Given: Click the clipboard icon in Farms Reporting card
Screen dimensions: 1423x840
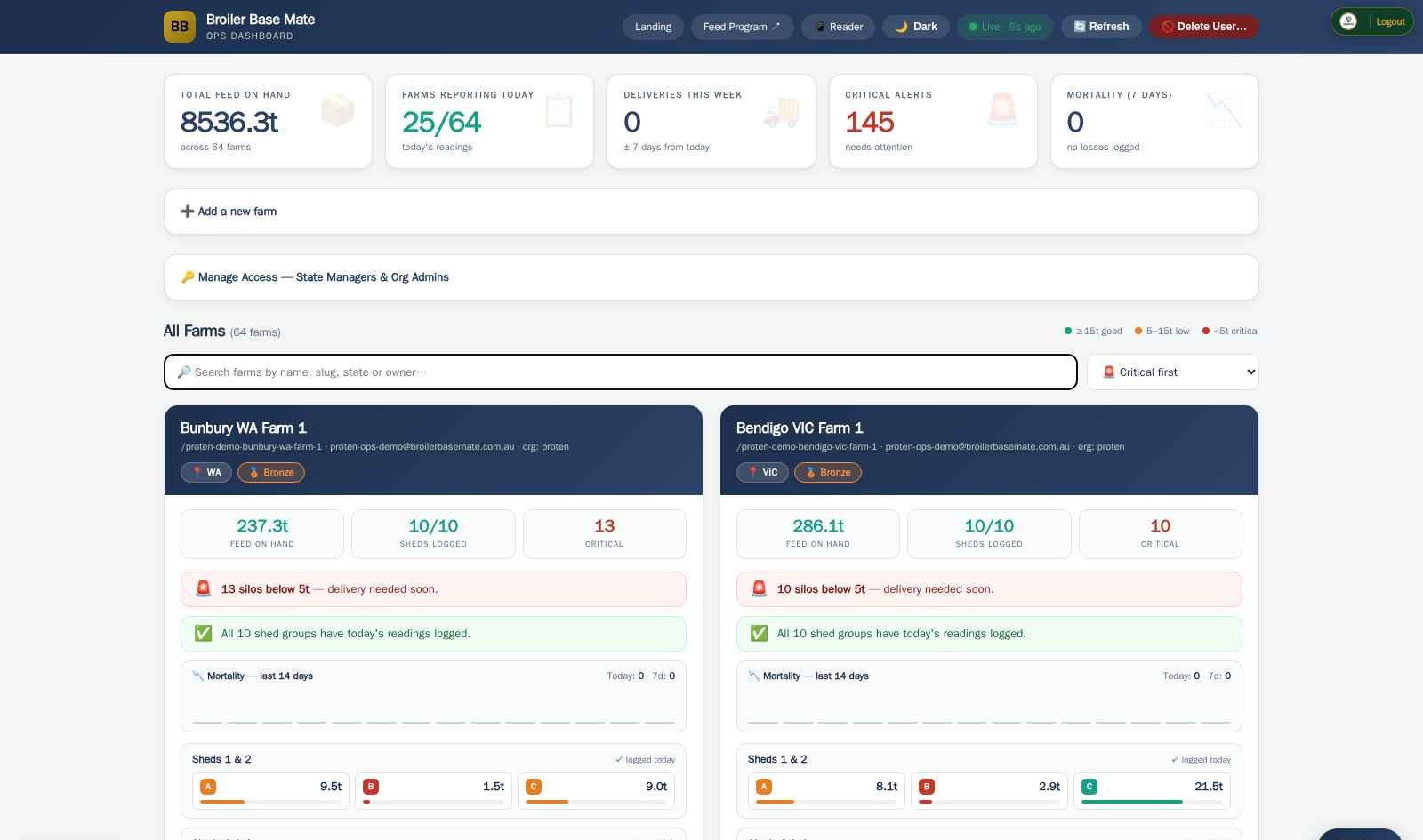Looking at the screenshot, I should pos(559,110).
